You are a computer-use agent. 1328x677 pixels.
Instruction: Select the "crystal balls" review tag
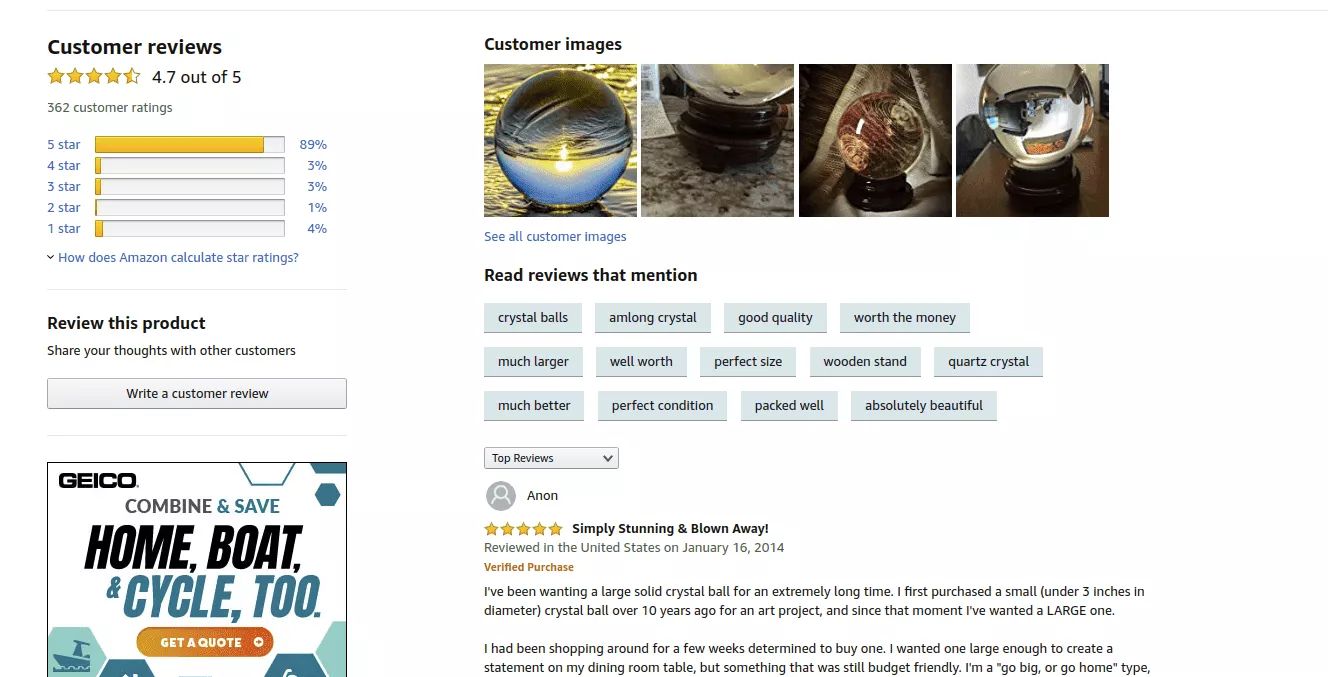(x=533, y=318)
